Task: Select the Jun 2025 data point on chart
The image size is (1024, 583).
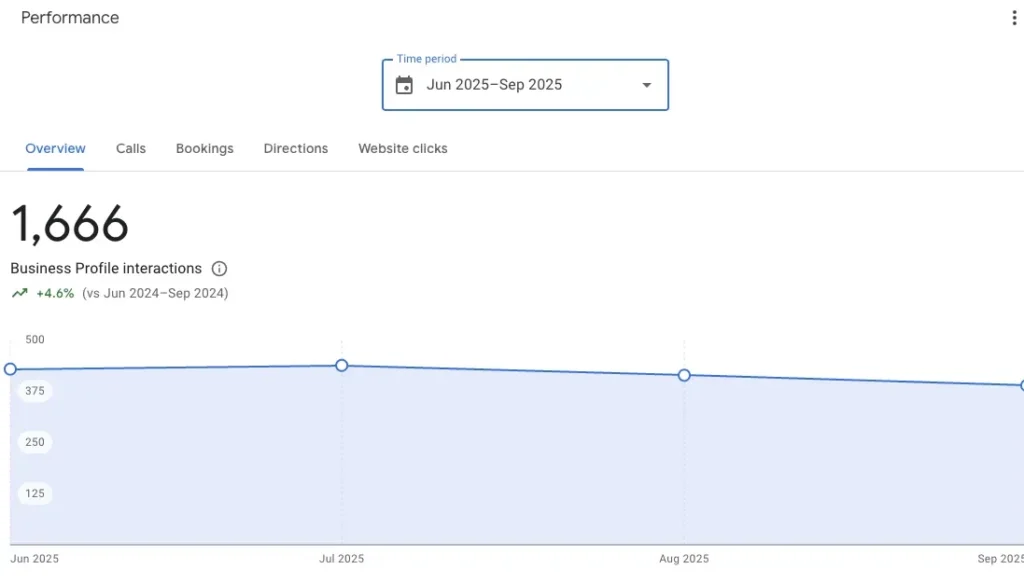Action: pos(11,369)
